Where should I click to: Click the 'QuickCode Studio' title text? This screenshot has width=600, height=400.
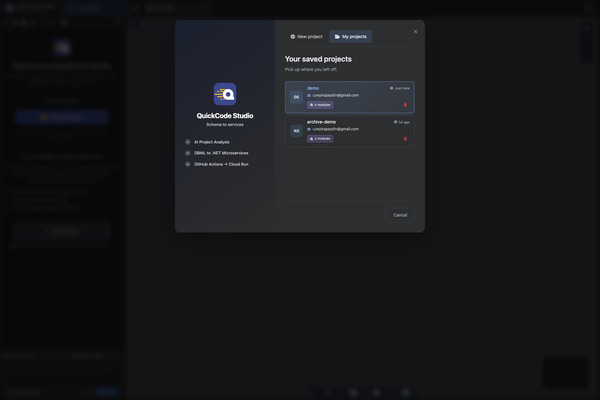(225, 116)
